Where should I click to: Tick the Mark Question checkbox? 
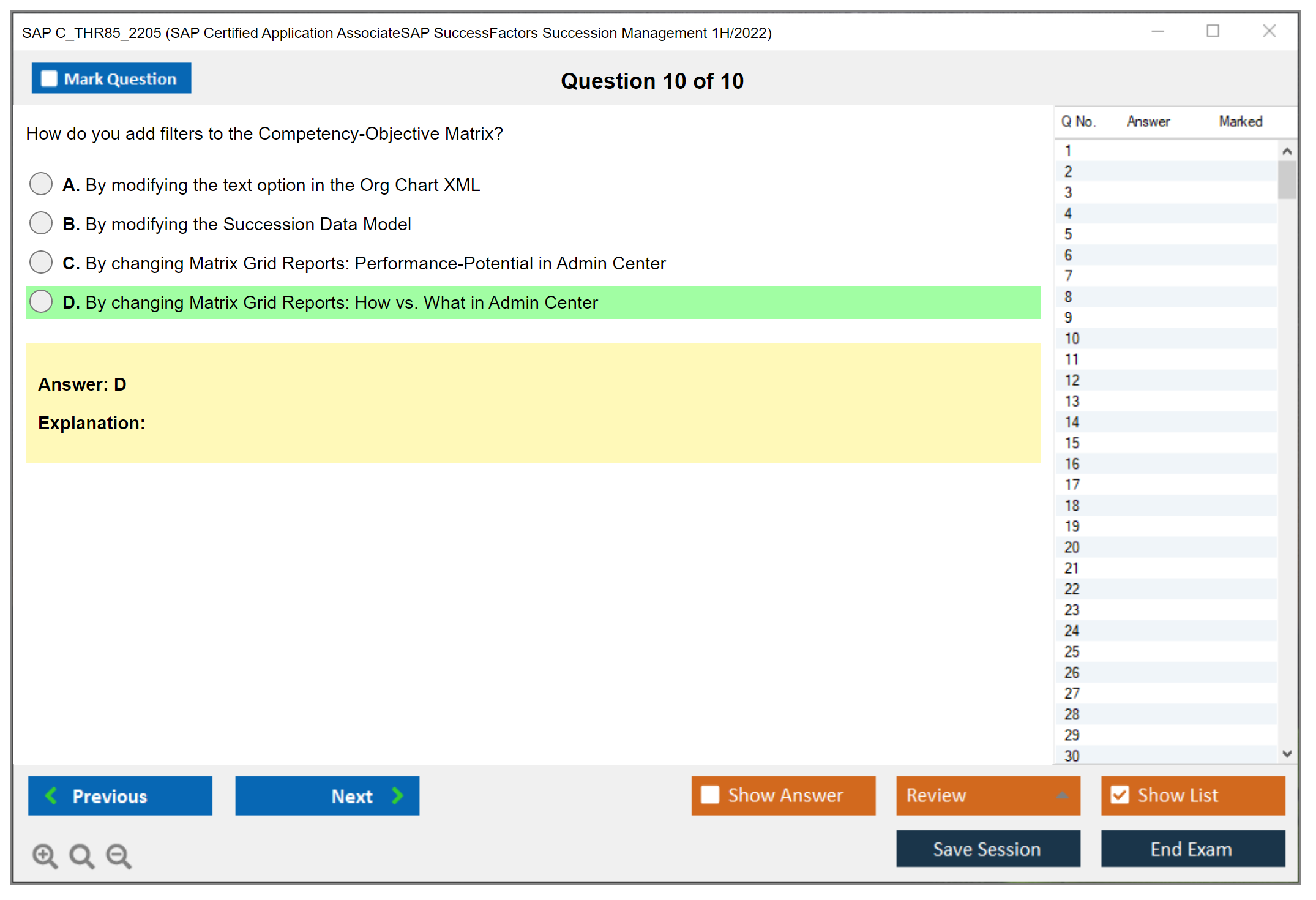click(49, 79)
